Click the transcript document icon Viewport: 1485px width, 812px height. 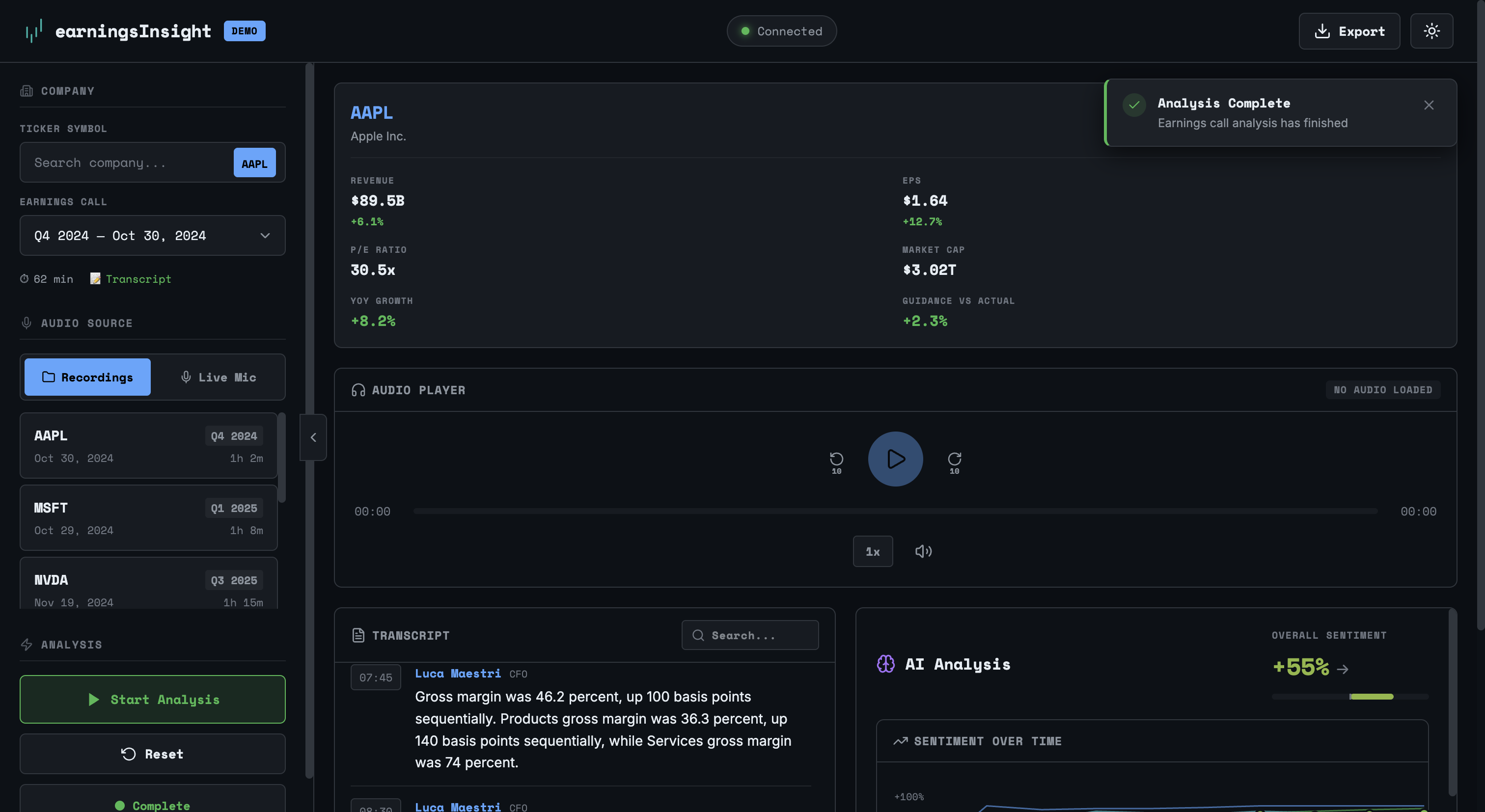(x=358, y=635)
